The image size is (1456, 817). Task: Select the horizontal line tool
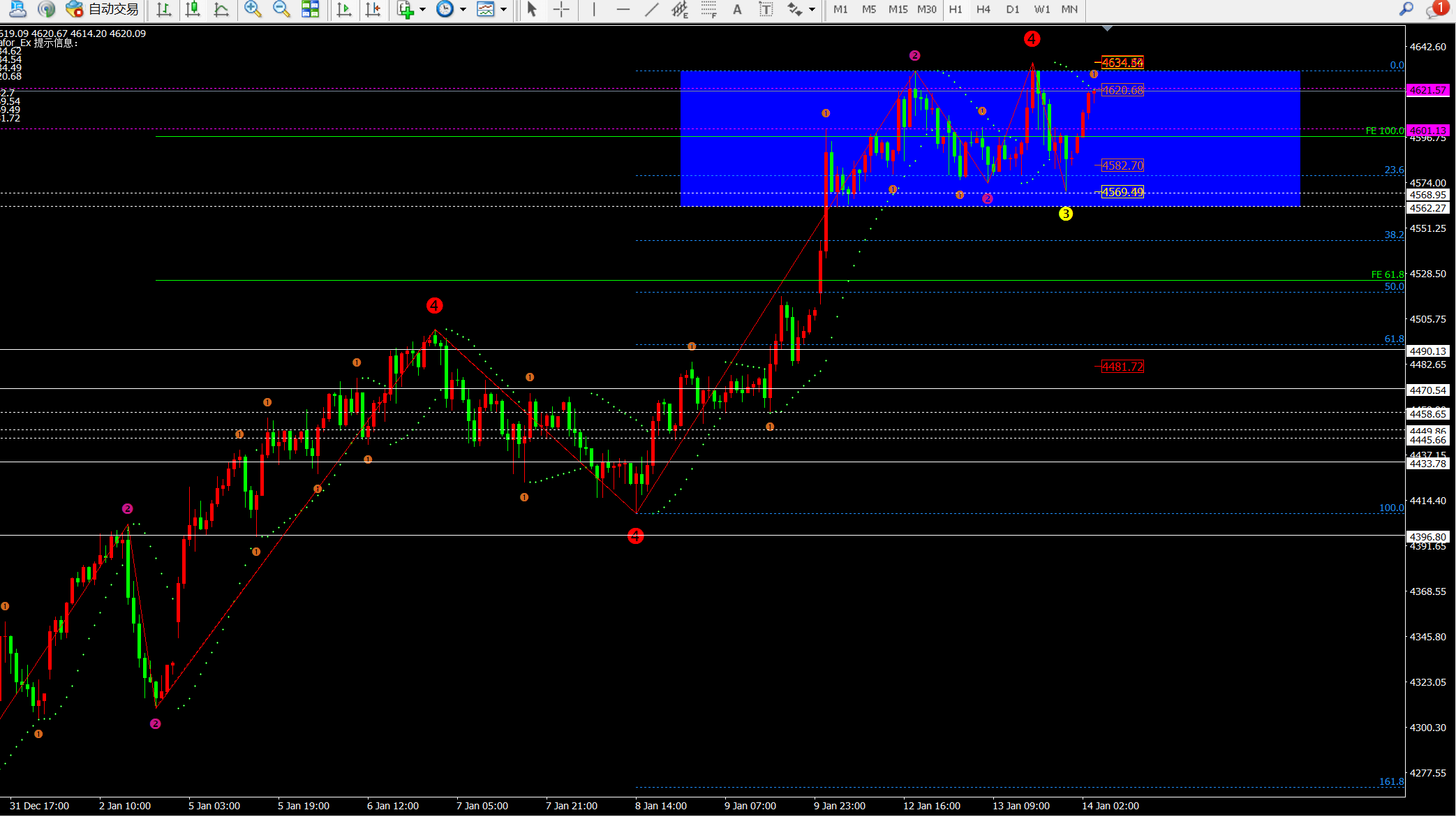click(x=623, y=9)
